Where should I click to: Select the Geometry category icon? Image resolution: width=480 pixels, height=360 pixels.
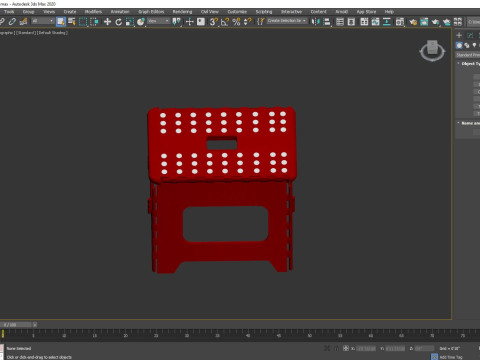(x=459, y=45)
